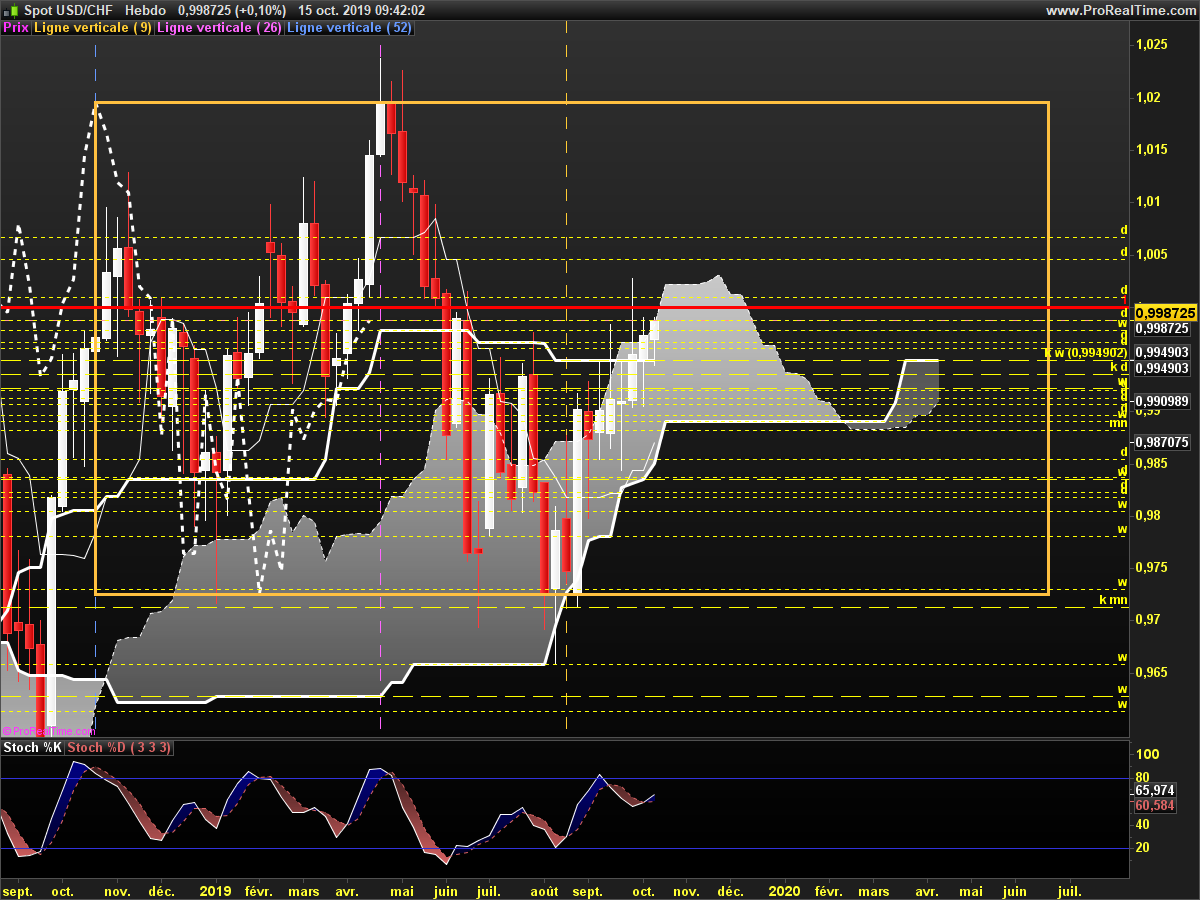1200x900 pixels.
Task: Click the k mn level annotation
Action: click(x=1113, y=600)
